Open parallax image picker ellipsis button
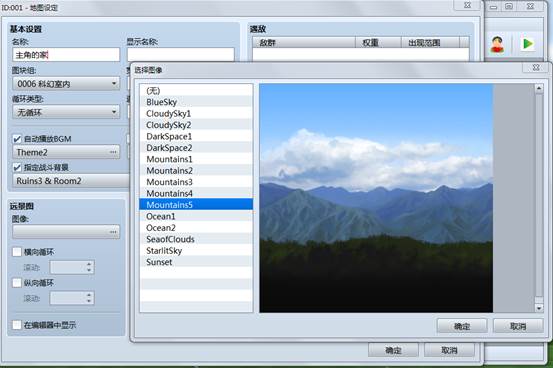 [x=113, y=232]
